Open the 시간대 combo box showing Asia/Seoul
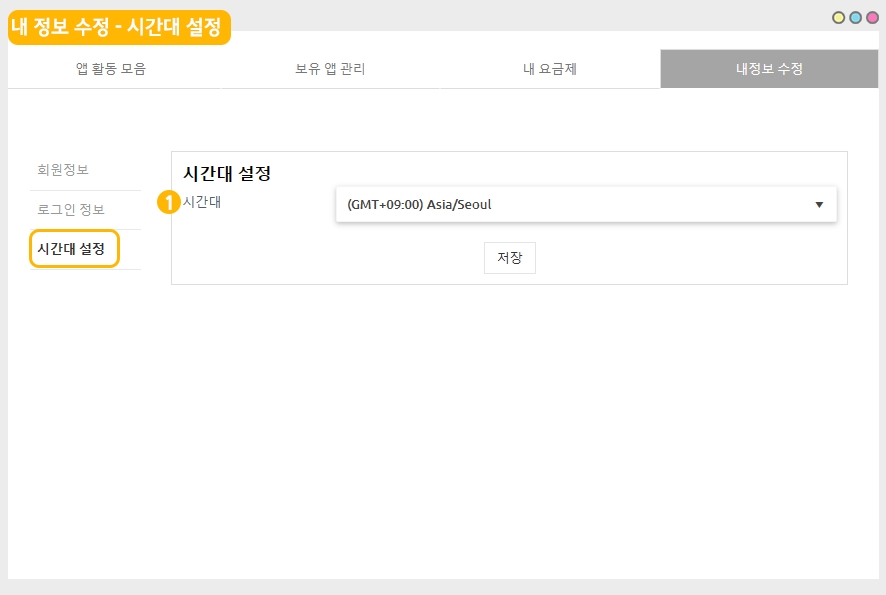Image resolution: width=886 pixels, height=595 pixels. (585, 205)
